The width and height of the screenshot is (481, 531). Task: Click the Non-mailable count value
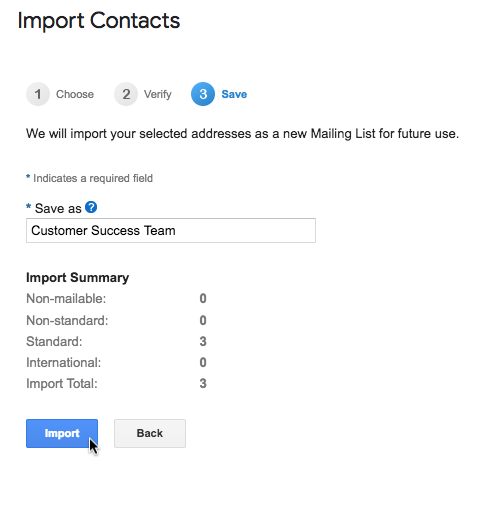(x=203, y=299)
